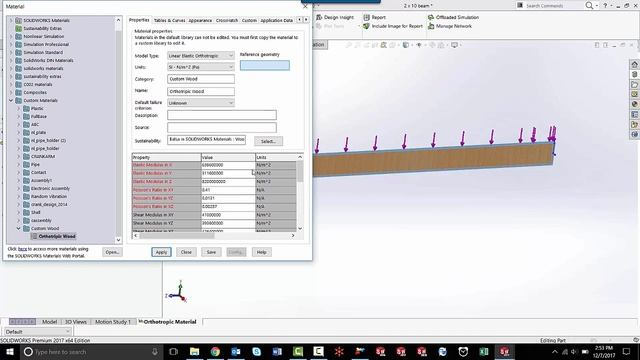The image size is (640, 360).
Task: Open the Report tool in the ribbon
Action: pos(374,18)
